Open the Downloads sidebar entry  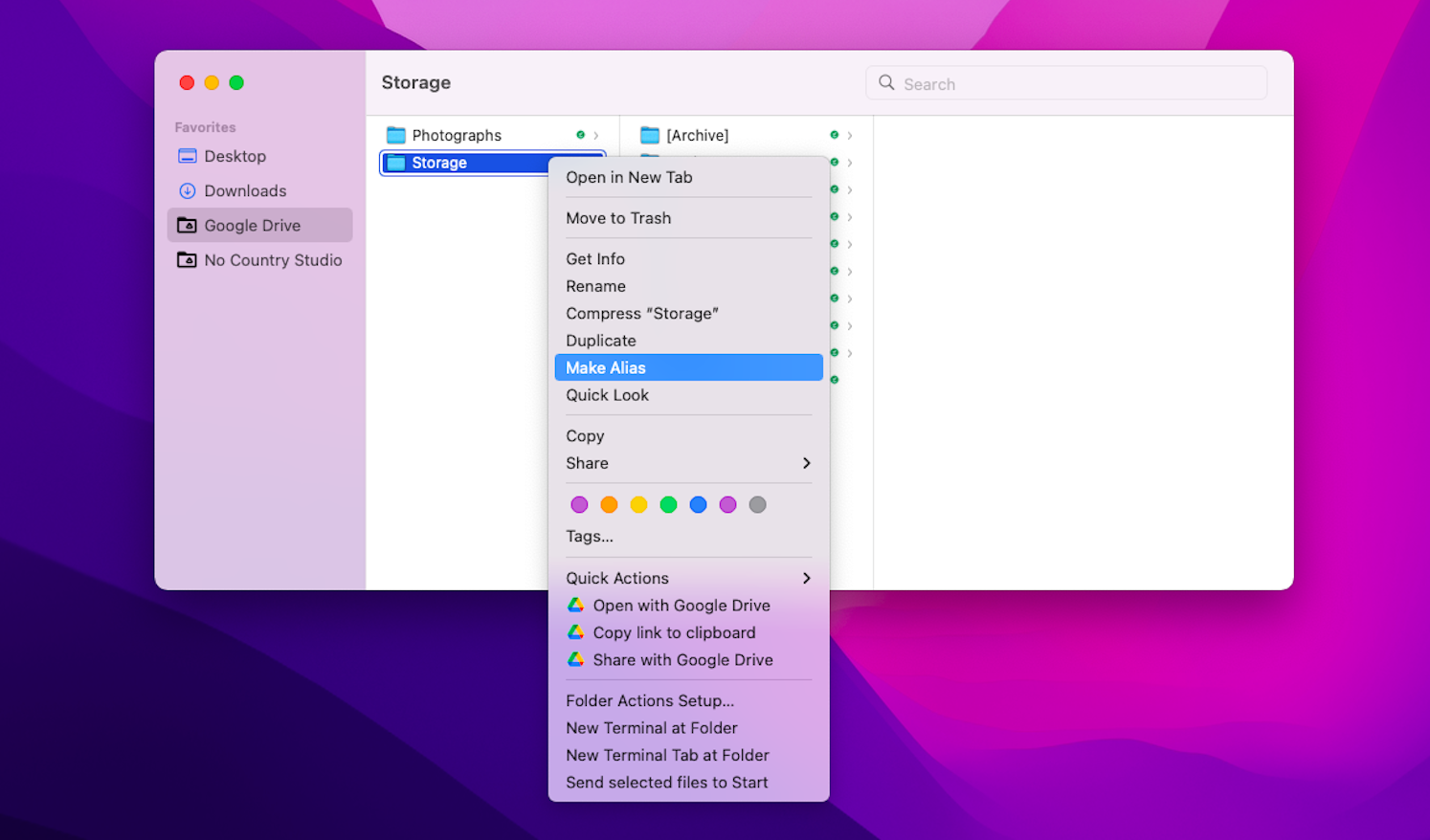[x=244, y=190]
